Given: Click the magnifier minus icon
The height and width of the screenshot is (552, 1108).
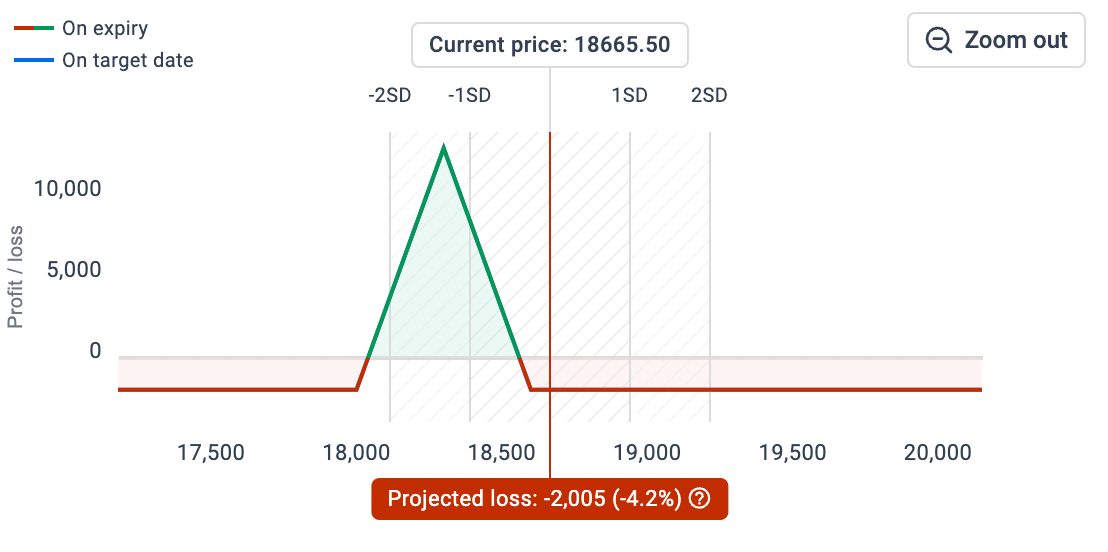Looking at the screenshot, I should 939,40.
